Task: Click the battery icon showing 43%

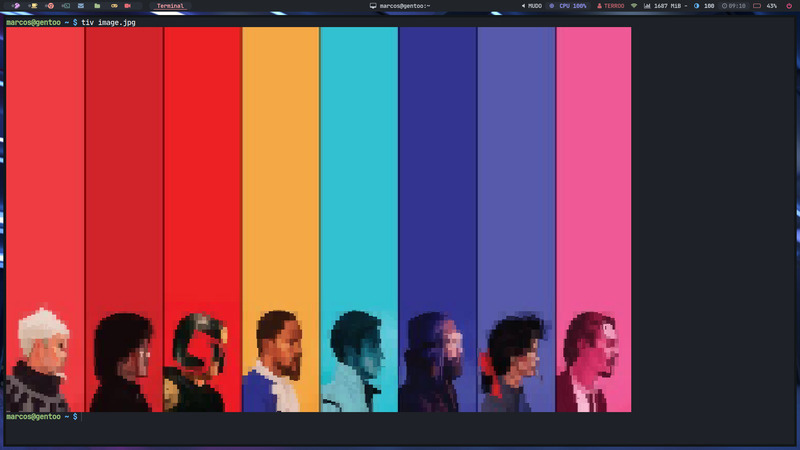Action: click(x=757, y=6)
